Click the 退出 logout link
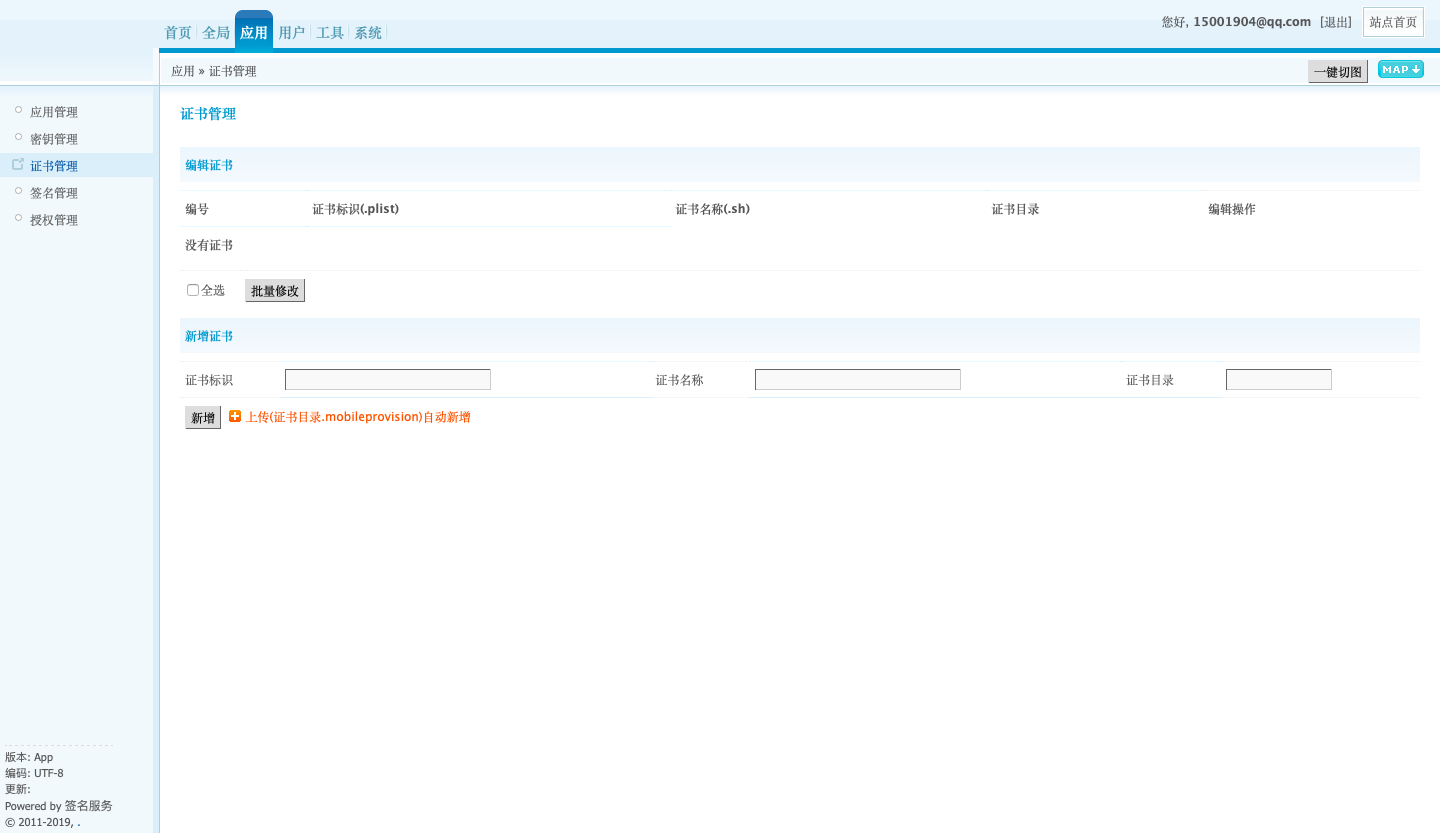 pos(1336,22)
